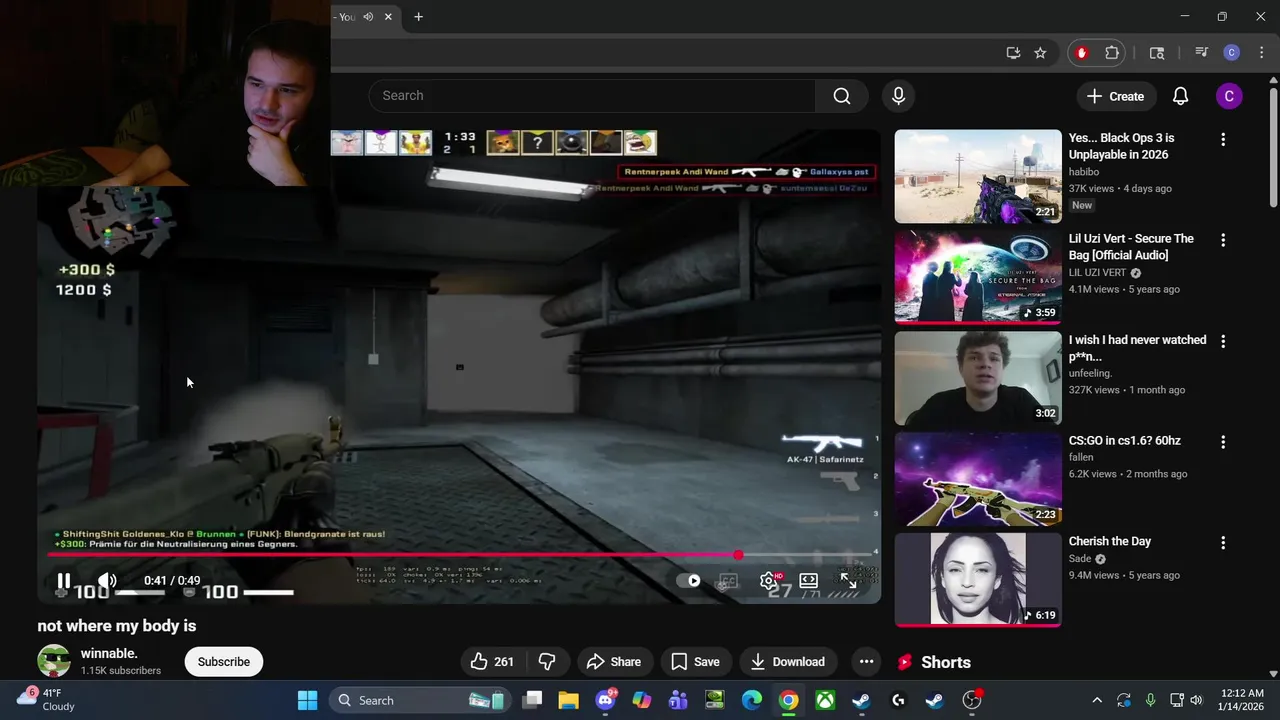1280x720 pixels.
Task: Click the Share button
Action: 613,662
